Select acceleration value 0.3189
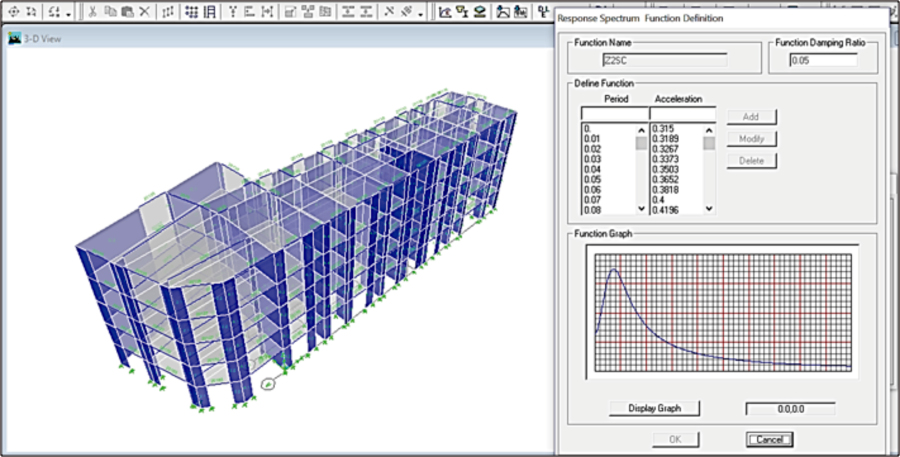The height and width of the screenshot is (457, 900). tap(665, 139)
